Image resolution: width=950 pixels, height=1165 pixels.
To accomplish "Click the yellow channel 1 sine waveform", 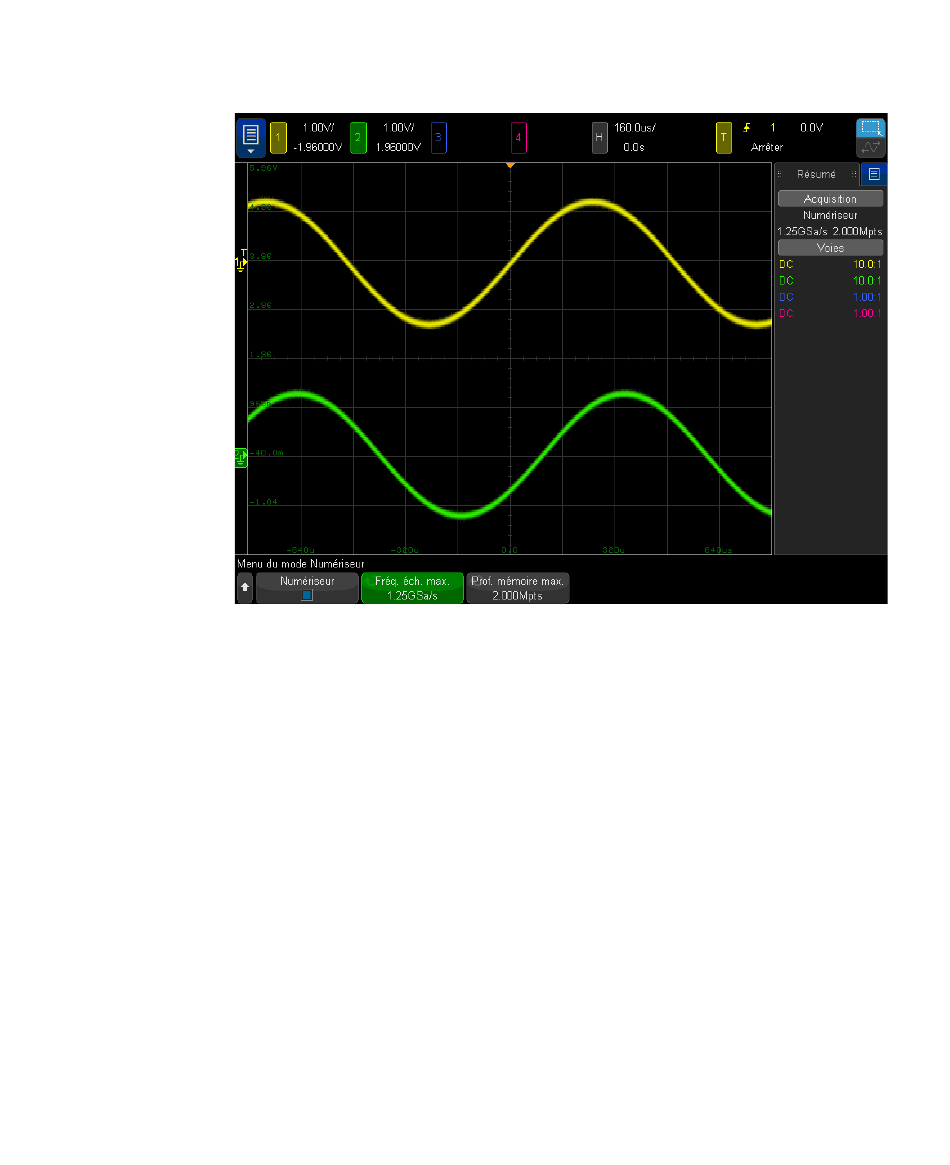I will click(510, 264).
